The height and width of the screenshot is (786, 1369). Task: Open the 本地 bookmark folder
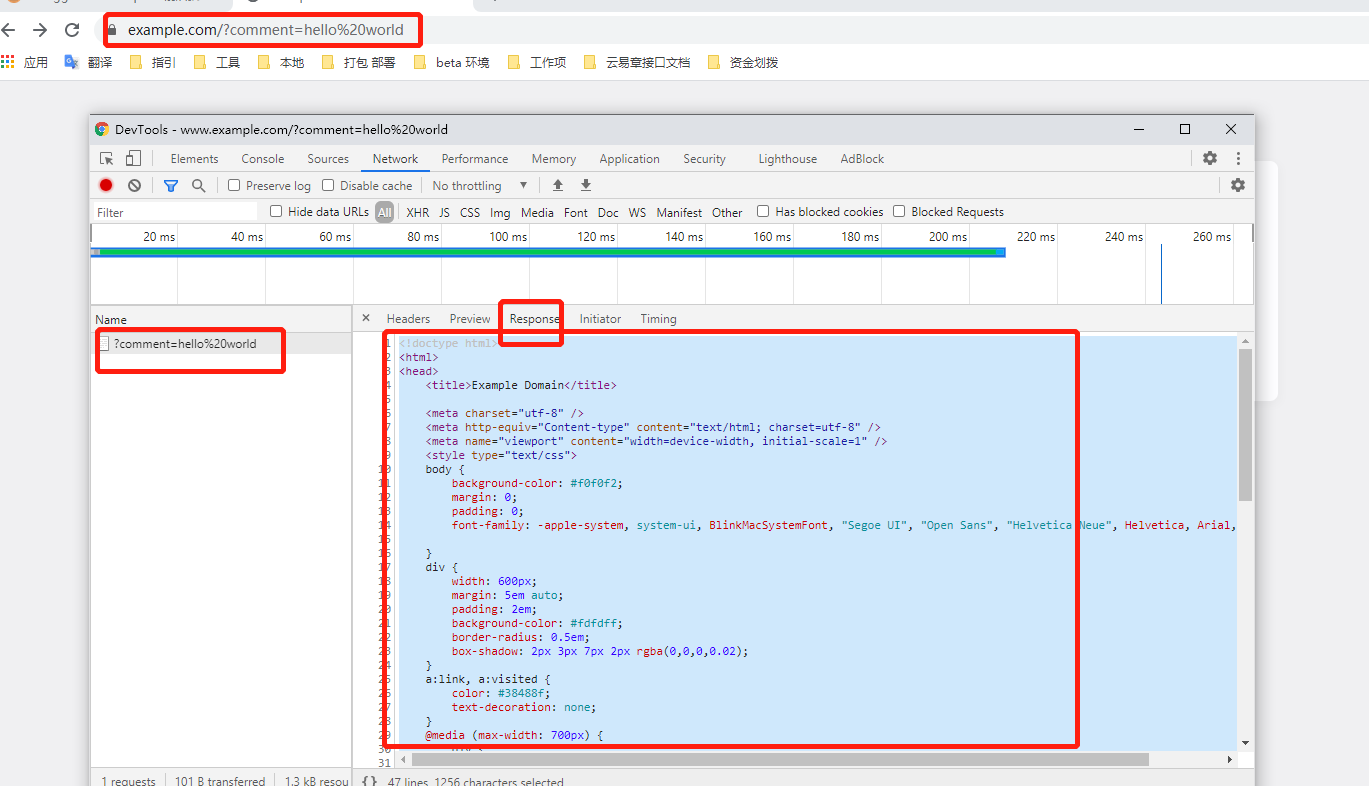pyautogui.click(x=281, y=62)
